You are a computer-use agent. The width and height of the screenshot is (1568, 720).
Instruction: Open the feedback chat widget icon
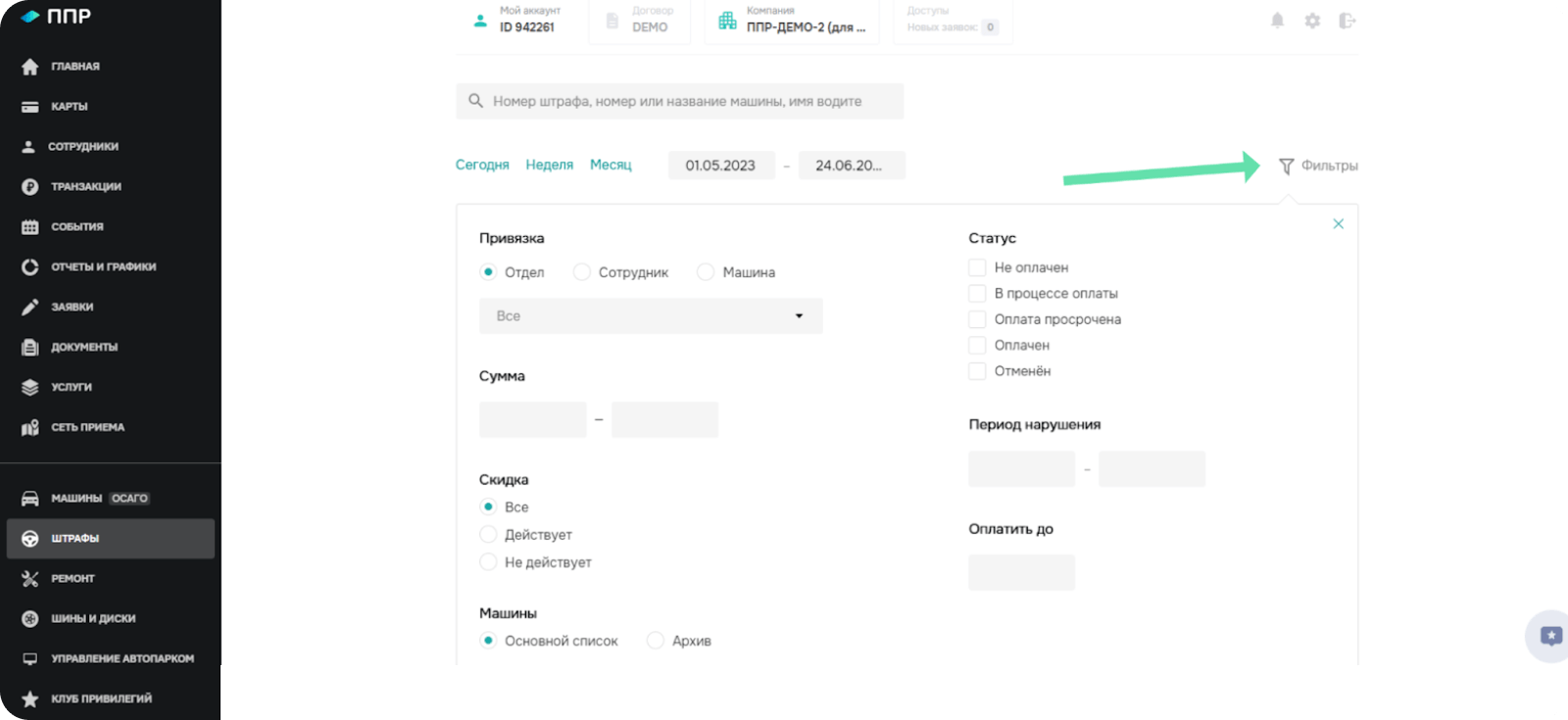(1550, 636)
